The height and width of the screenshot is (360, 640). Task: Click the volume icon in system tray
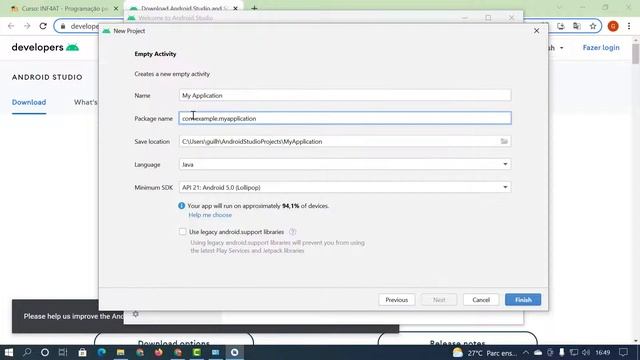point(586,352)
